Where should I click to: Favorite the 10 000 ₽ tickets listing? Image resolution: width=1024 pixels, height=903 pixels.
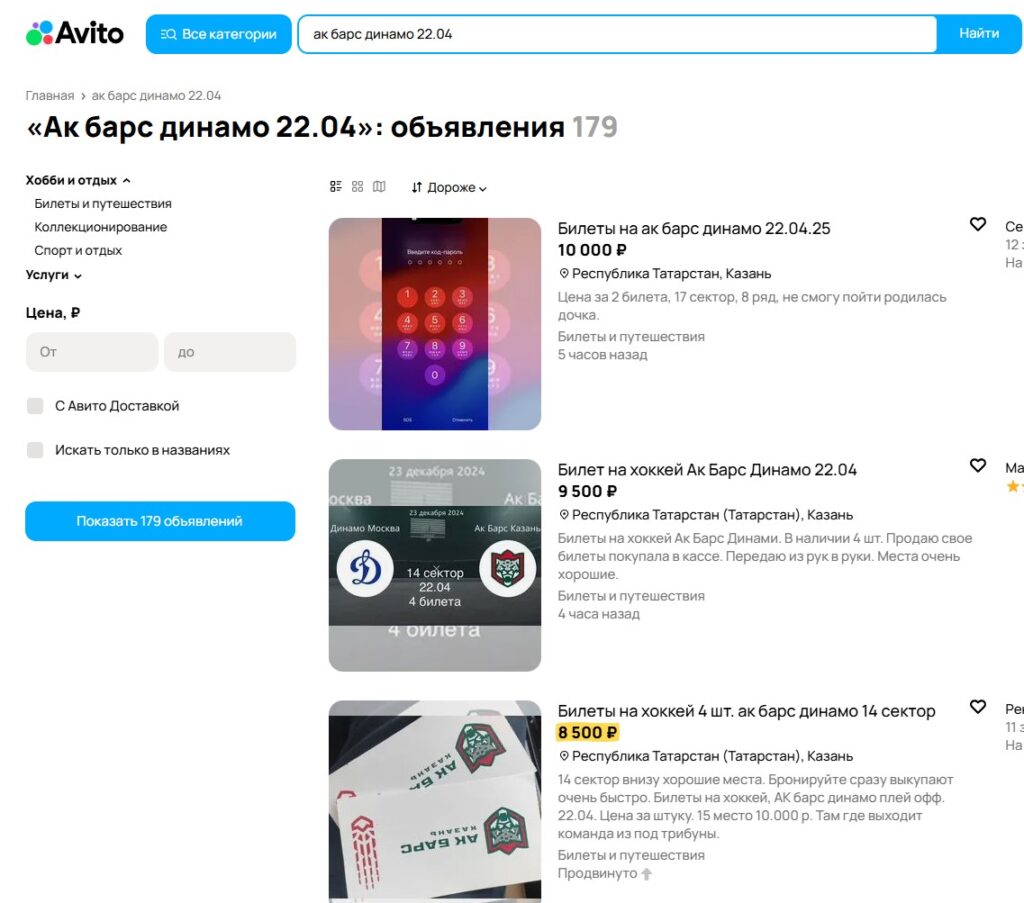[978, 224]
